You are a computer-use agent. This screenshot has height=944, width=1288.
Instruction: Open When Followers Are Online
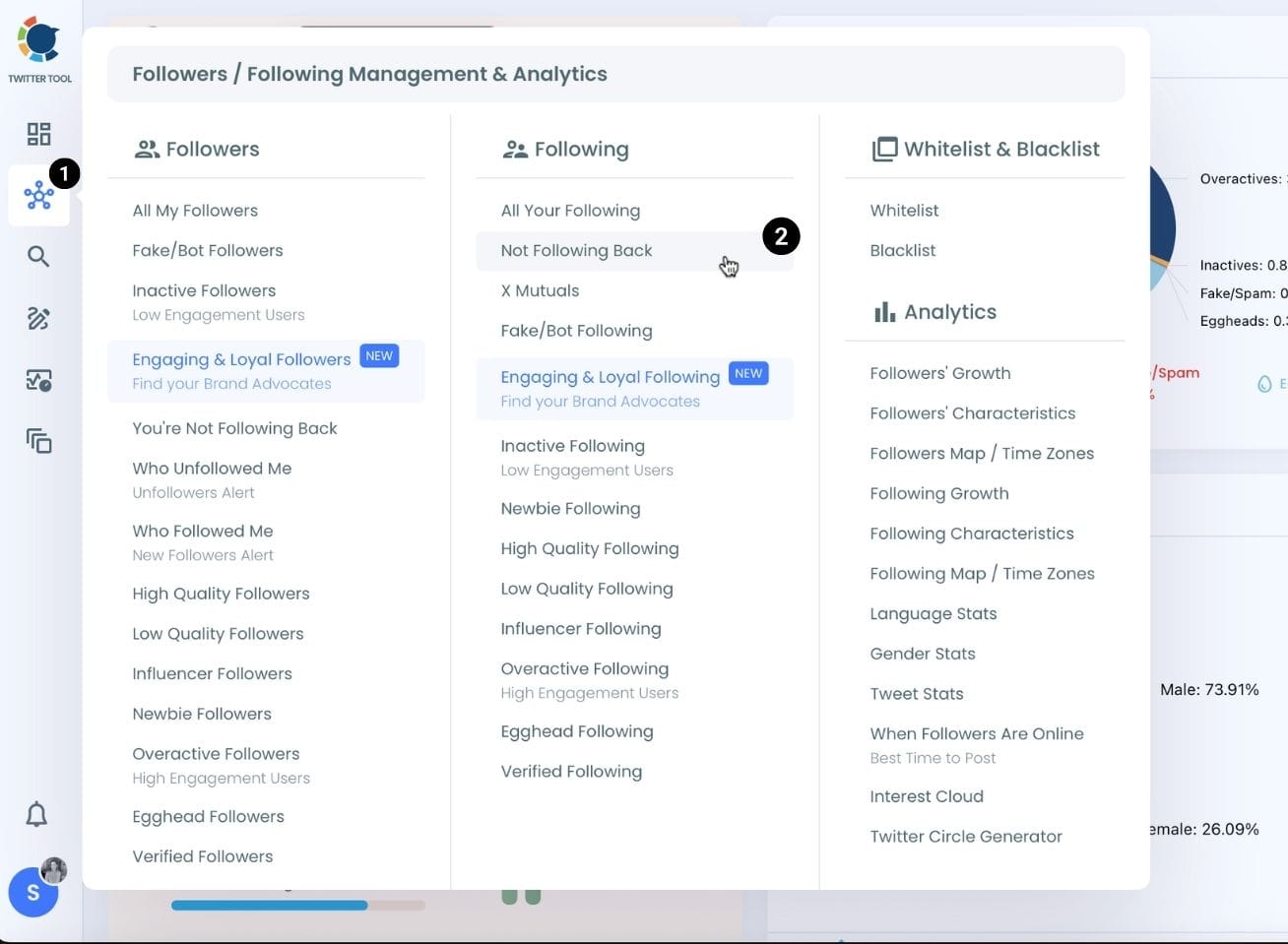pos(976,734)
